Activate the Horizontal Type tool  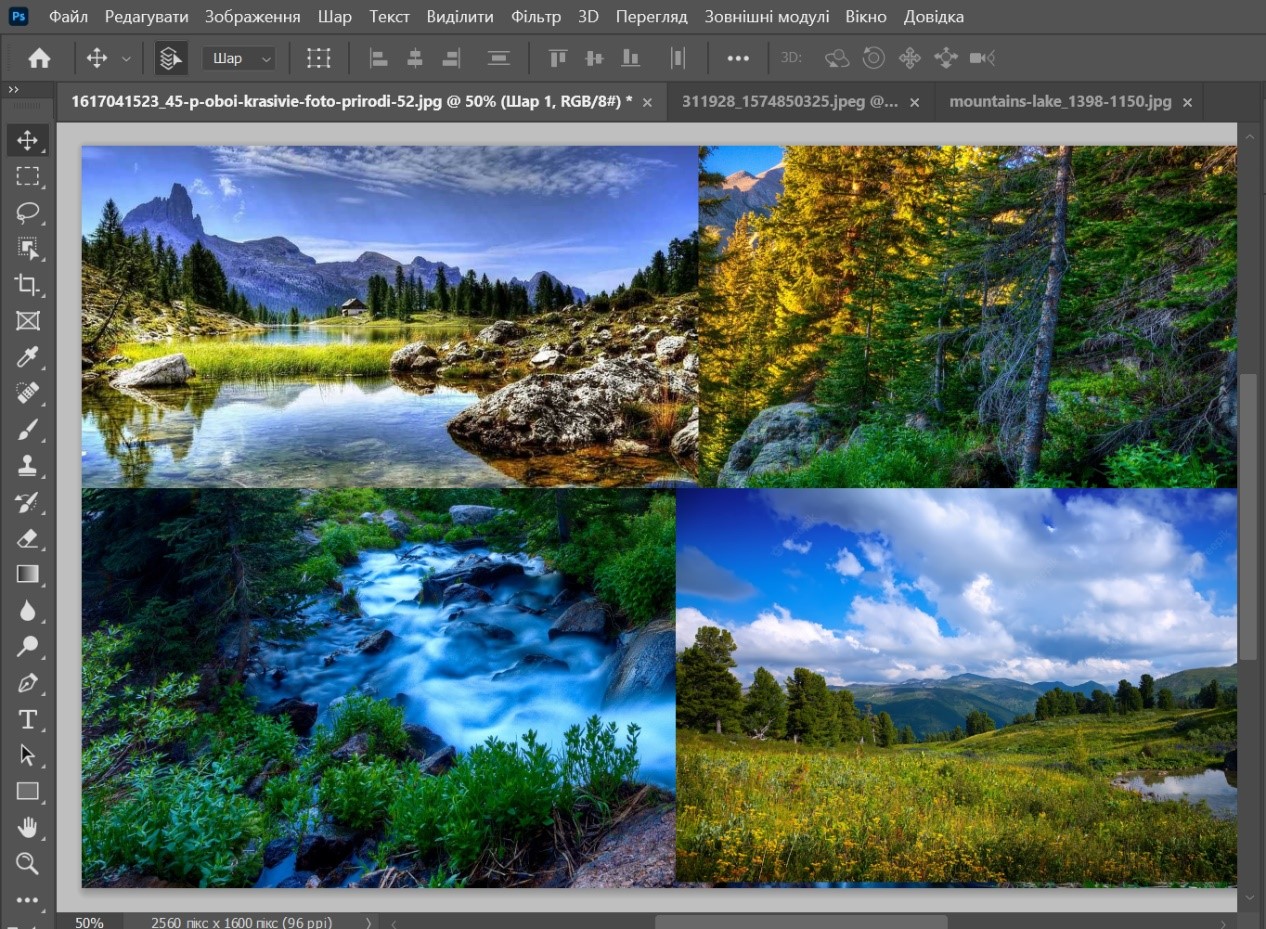coord(27,719)
